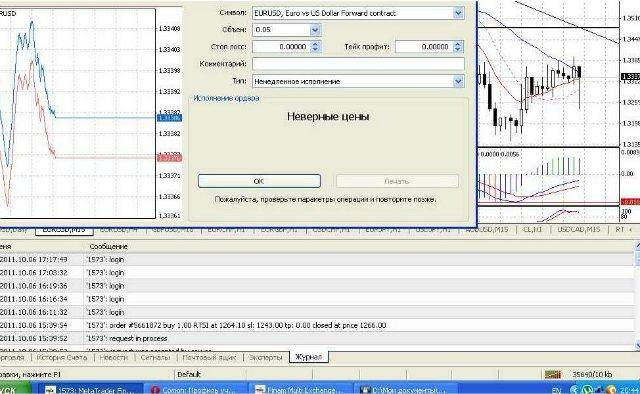Click the Комментарий input field
640x394 pixels.
point(358,64)
